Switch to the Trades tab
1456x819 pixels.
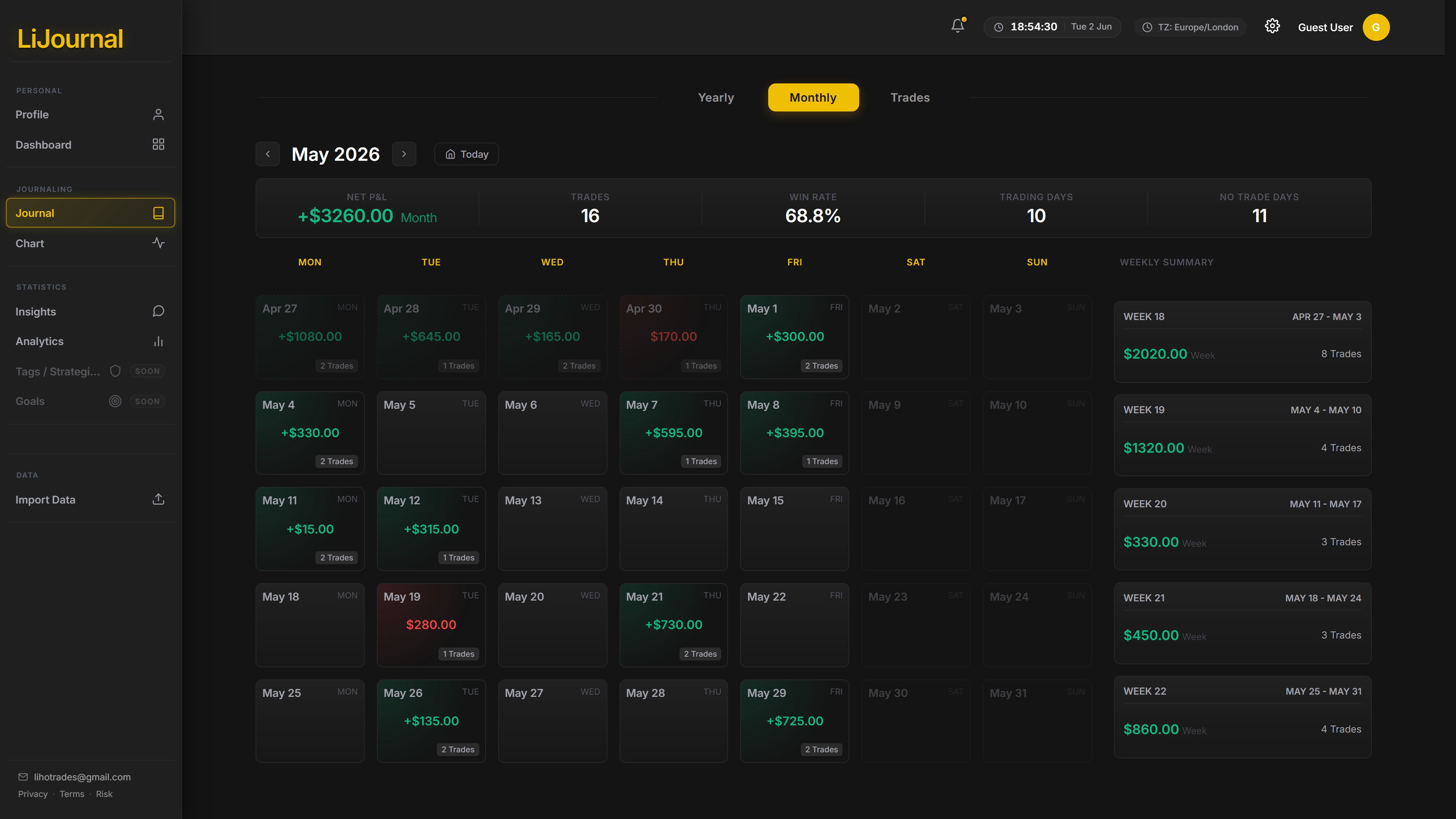pyautogui.click(x=910, y=98)
